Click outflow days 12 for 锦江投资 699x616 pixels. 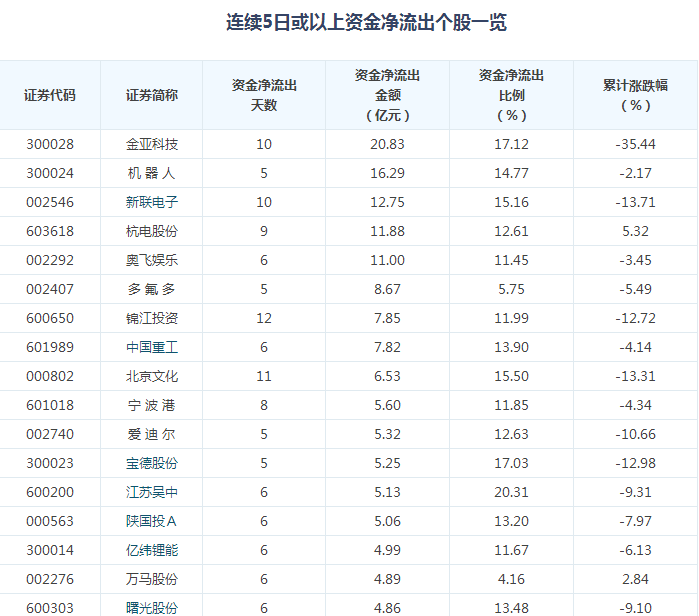(x=264, y=318)
